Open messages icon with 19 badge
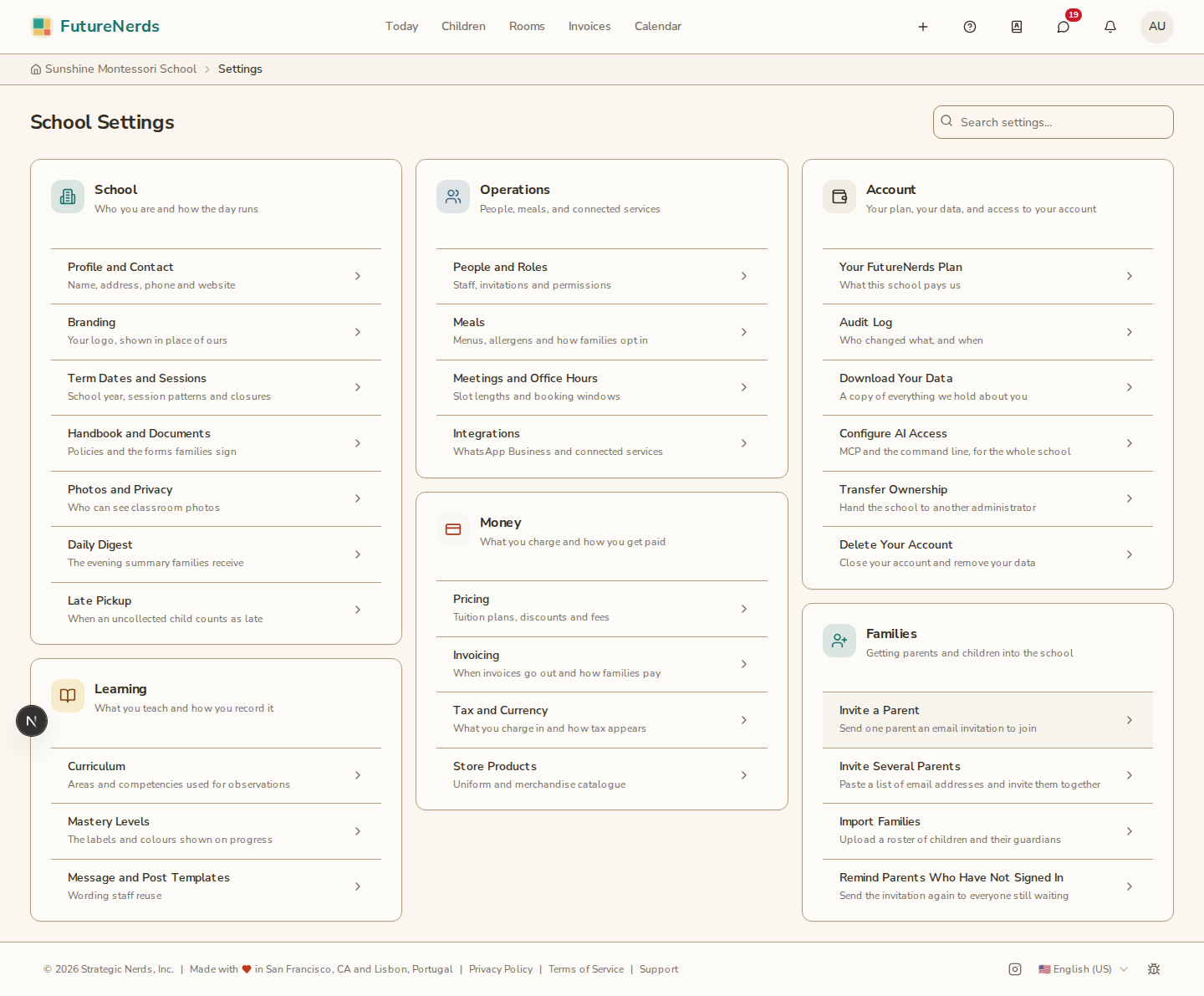 [x=1064, y=27]
